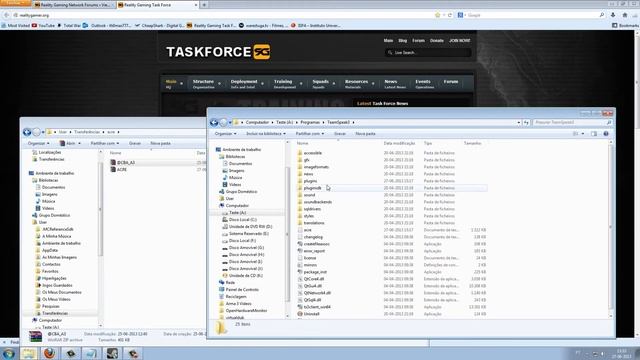Select the QtSql4.dll file
Image resolution: width=640 pixels, height=360 pixels.
click(312, 300)
